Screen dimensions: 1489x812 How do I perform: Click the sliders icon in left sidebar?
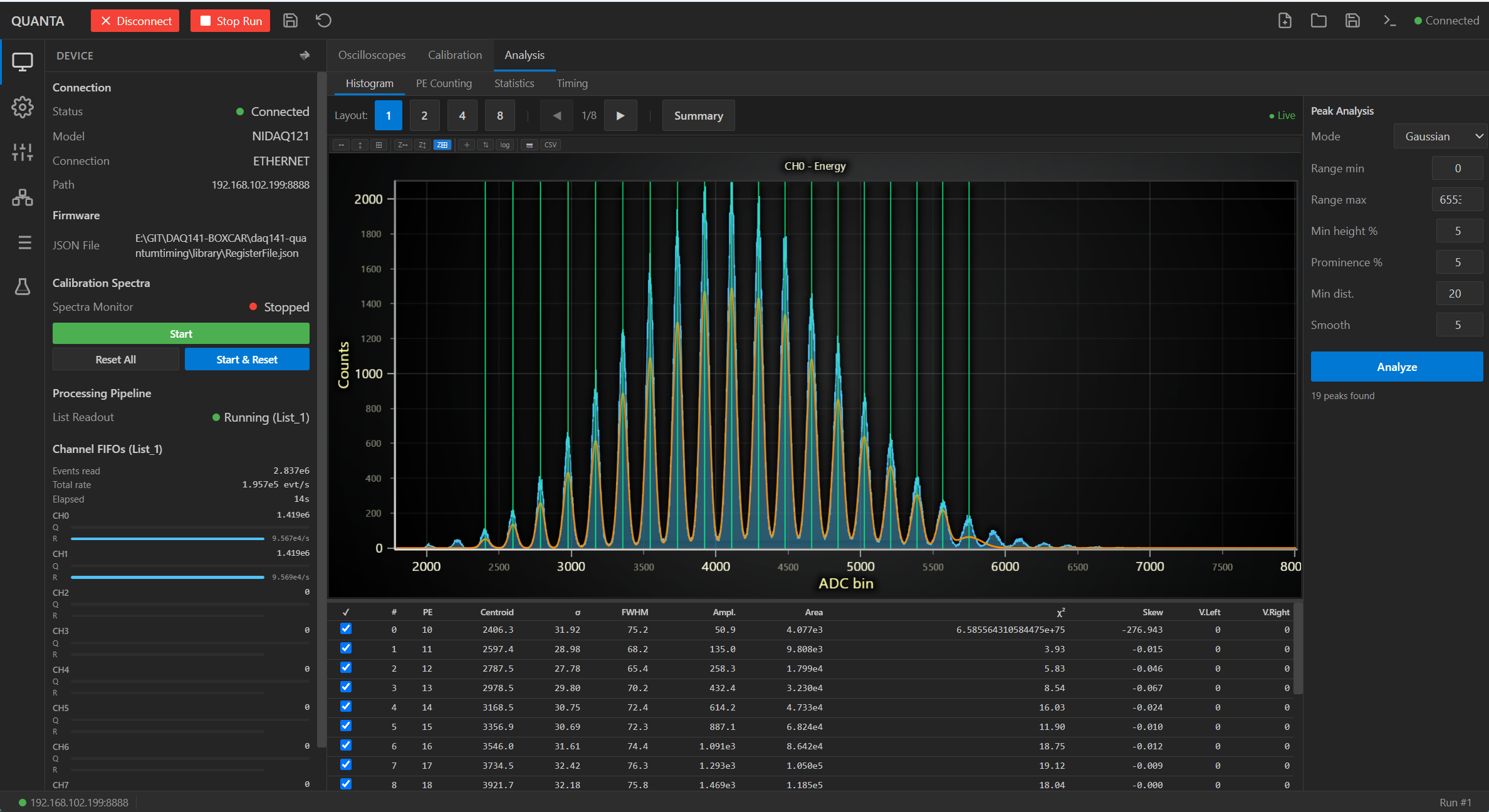[23, 152]
